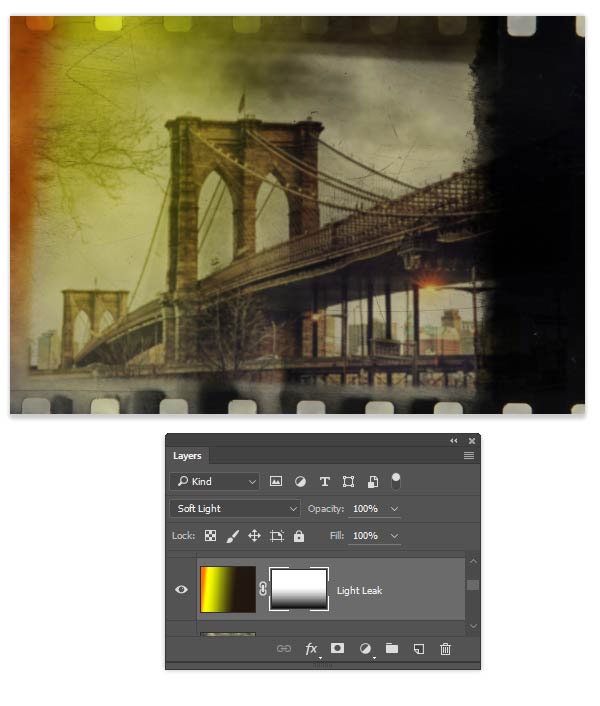Viewport: 600px width, 706px height.
Task: Select Light Leak gradient fill thumbnail
Action: coord(228,589)
